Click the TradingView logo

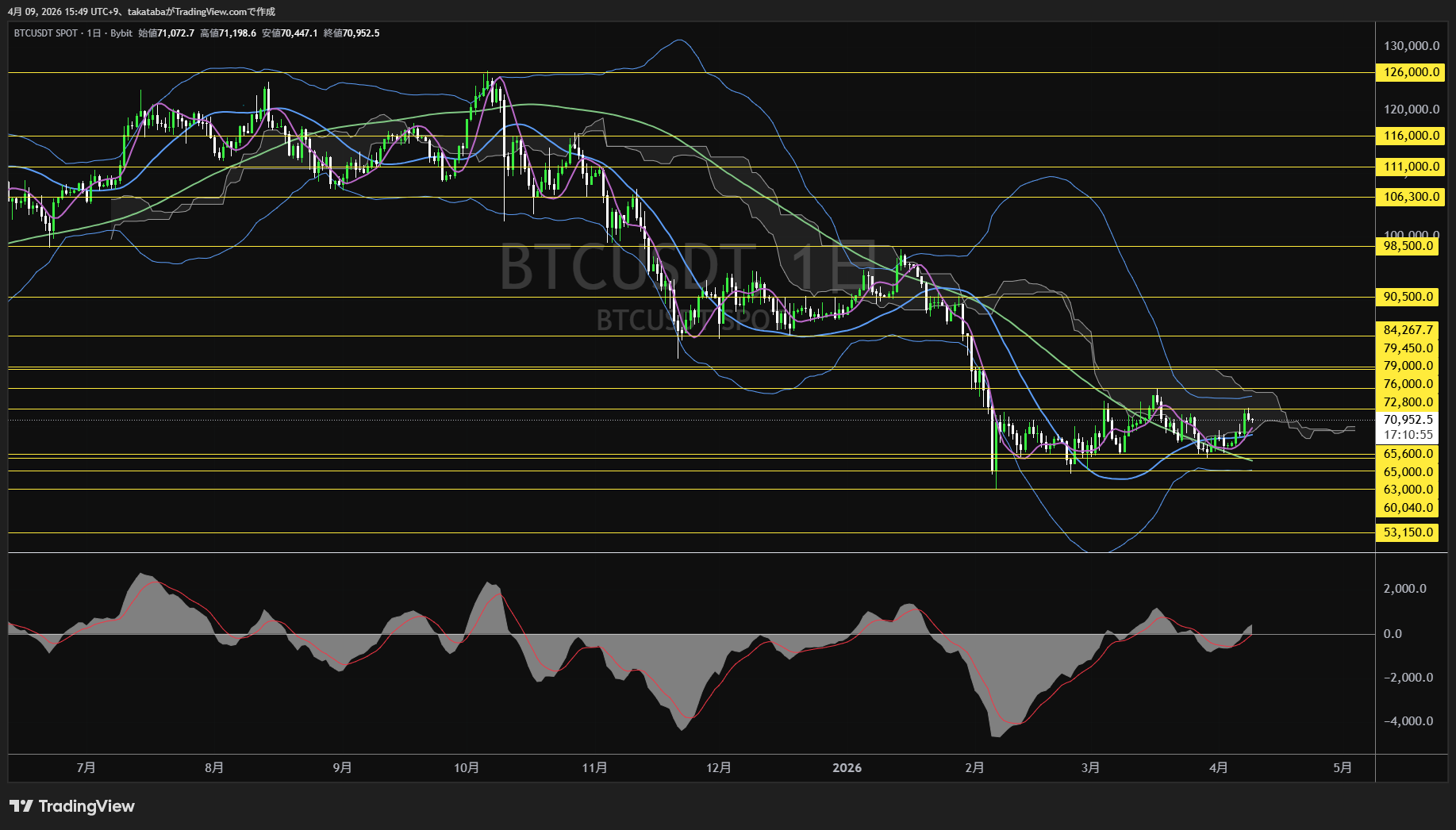click(x=72, y=806)
